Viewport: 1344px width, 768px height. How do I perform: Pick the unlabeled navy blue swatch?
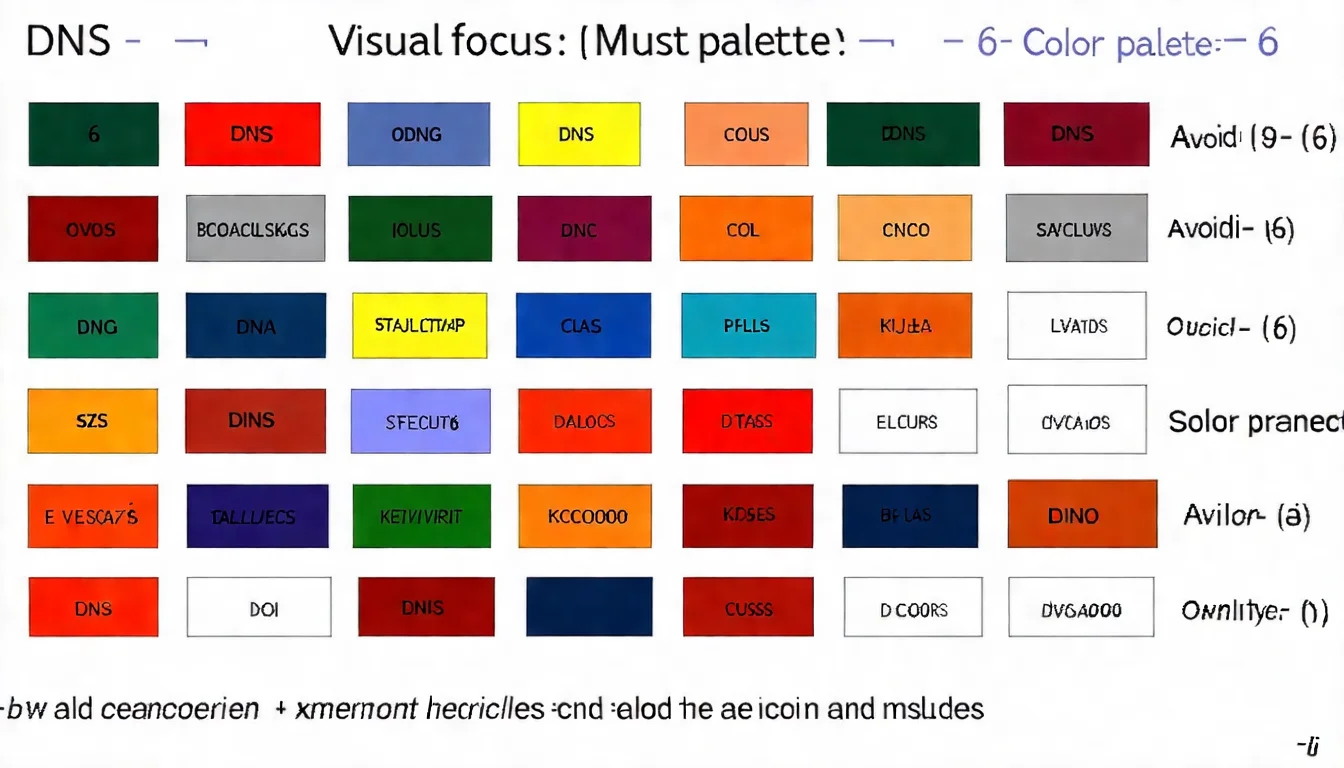click(589, 607)
